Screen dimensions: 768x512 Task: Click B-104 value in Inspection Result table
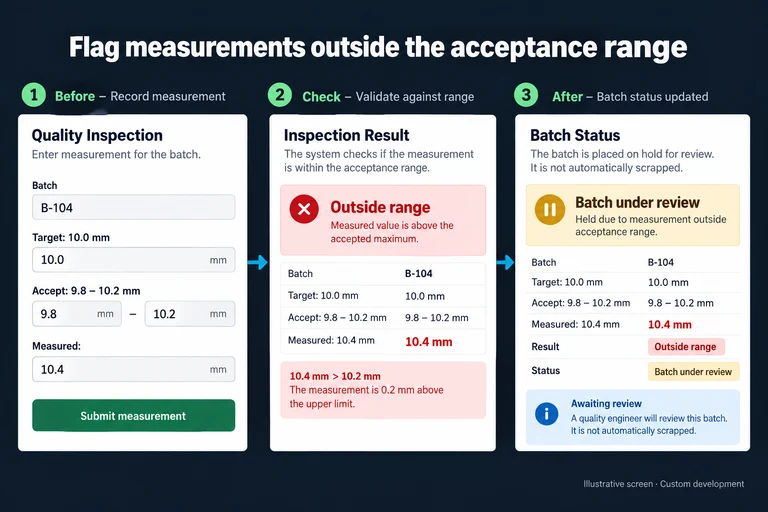(x=418, y=273)
